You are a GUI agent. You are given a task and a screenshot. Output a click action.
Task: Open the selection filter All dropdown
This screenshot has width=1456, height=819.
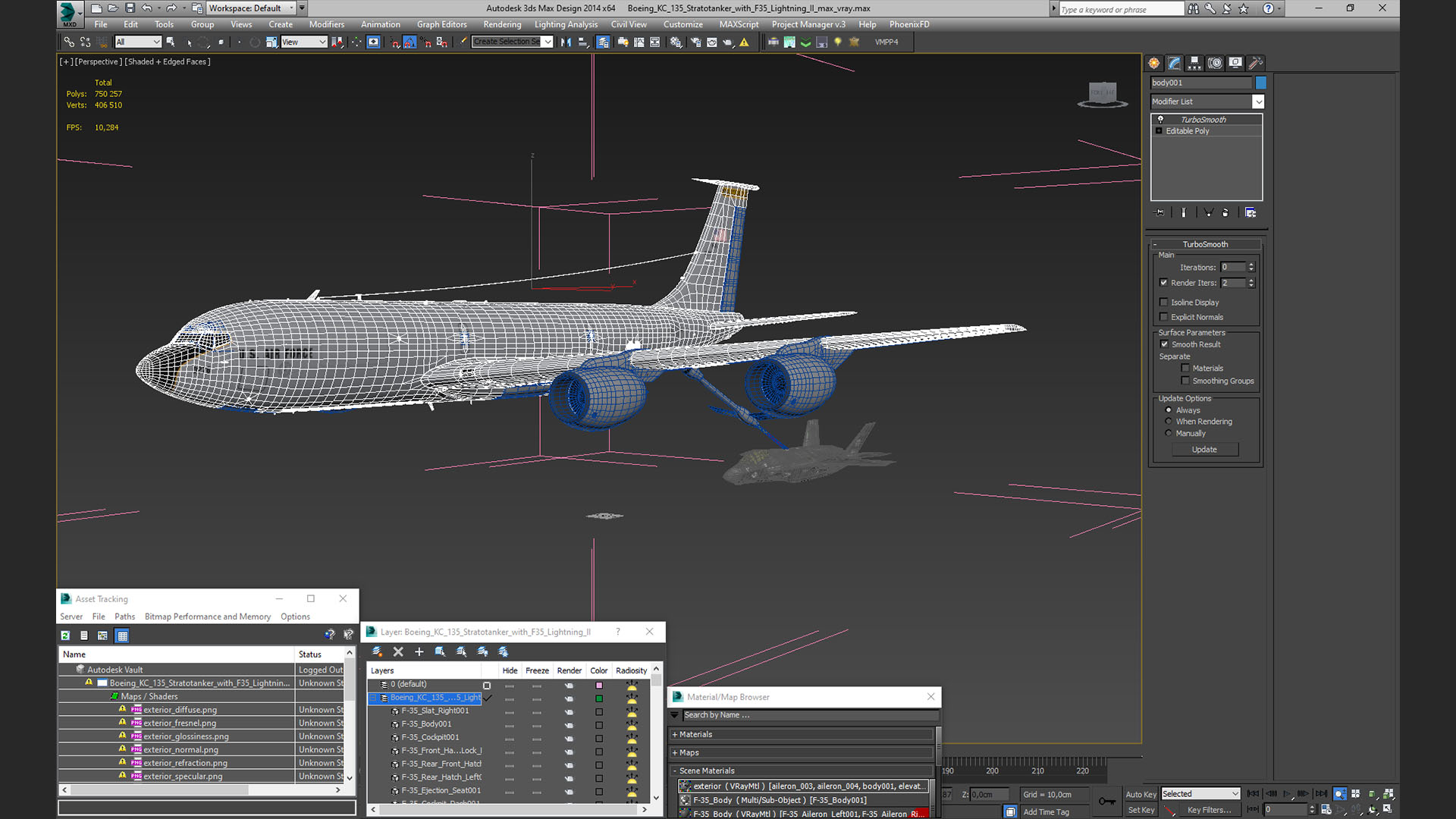138,42
